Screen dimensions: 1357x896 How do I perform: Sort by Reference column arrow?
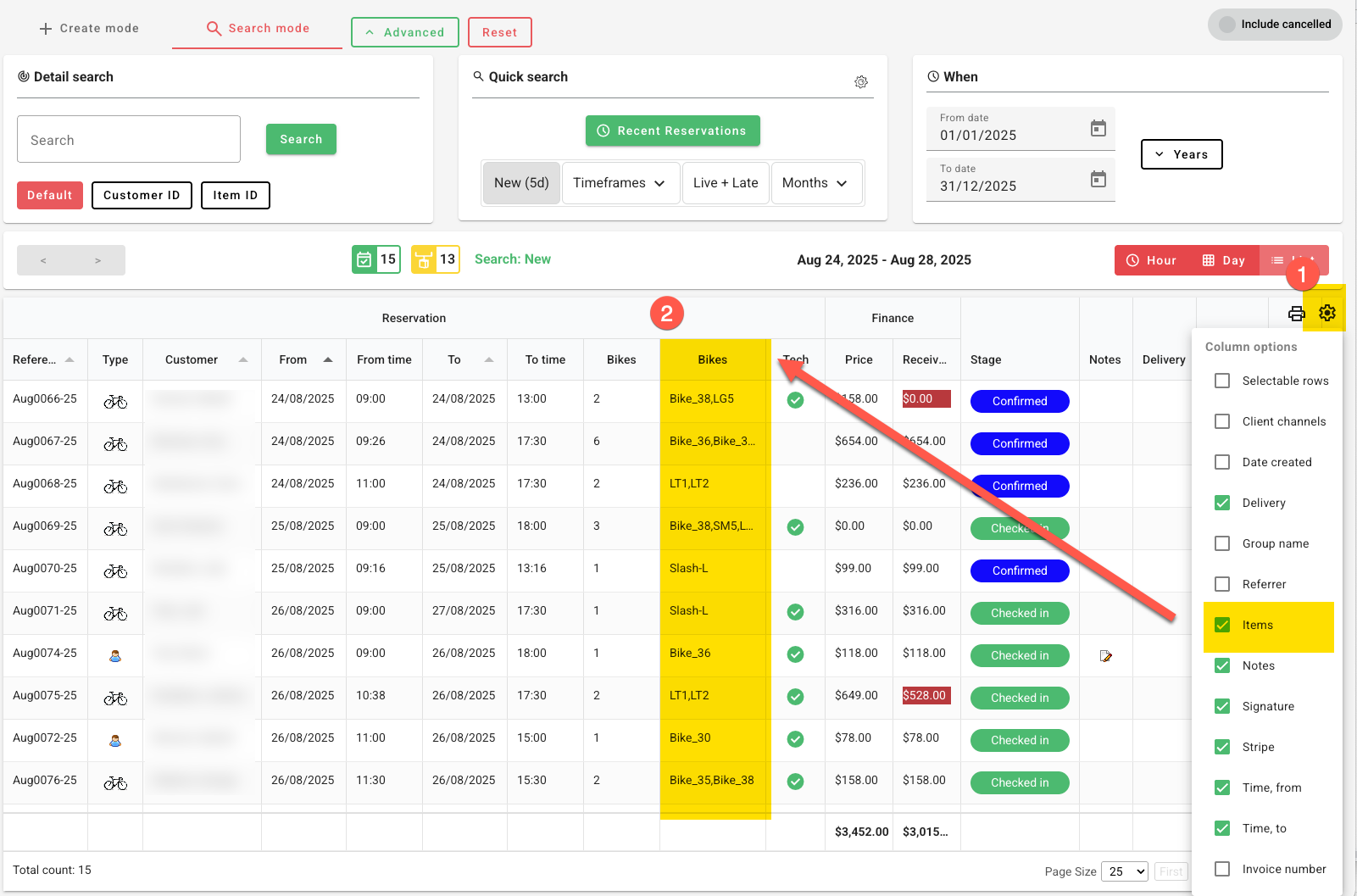(70, 359)
